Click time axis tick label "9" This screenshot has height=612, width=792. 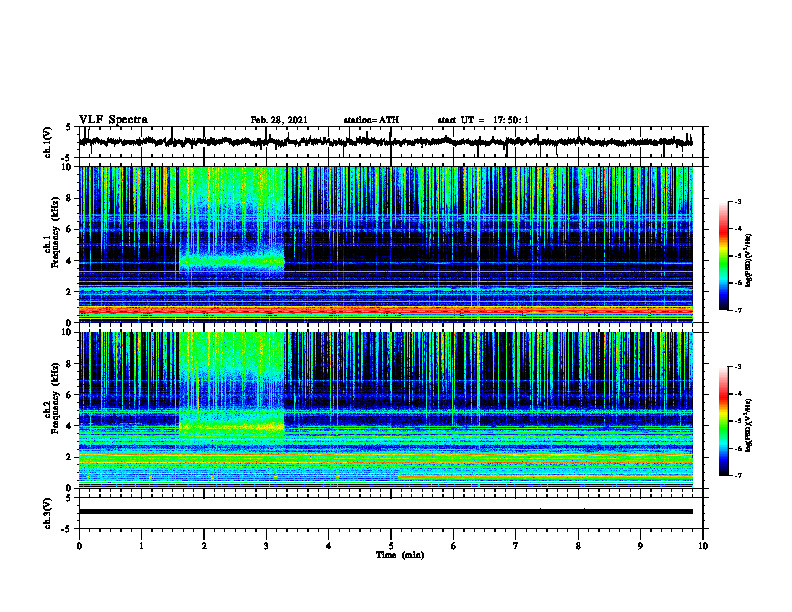click(640, 546)
